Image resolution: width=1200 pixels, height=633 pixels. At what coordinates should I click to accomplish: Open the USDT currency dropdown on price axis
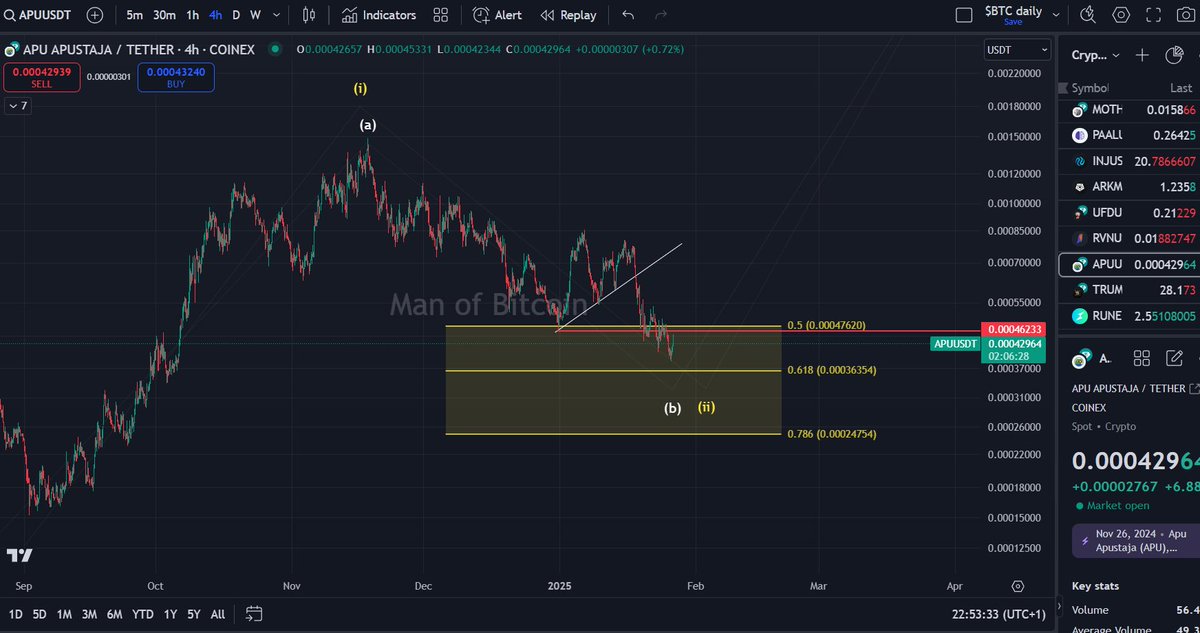1018,49
